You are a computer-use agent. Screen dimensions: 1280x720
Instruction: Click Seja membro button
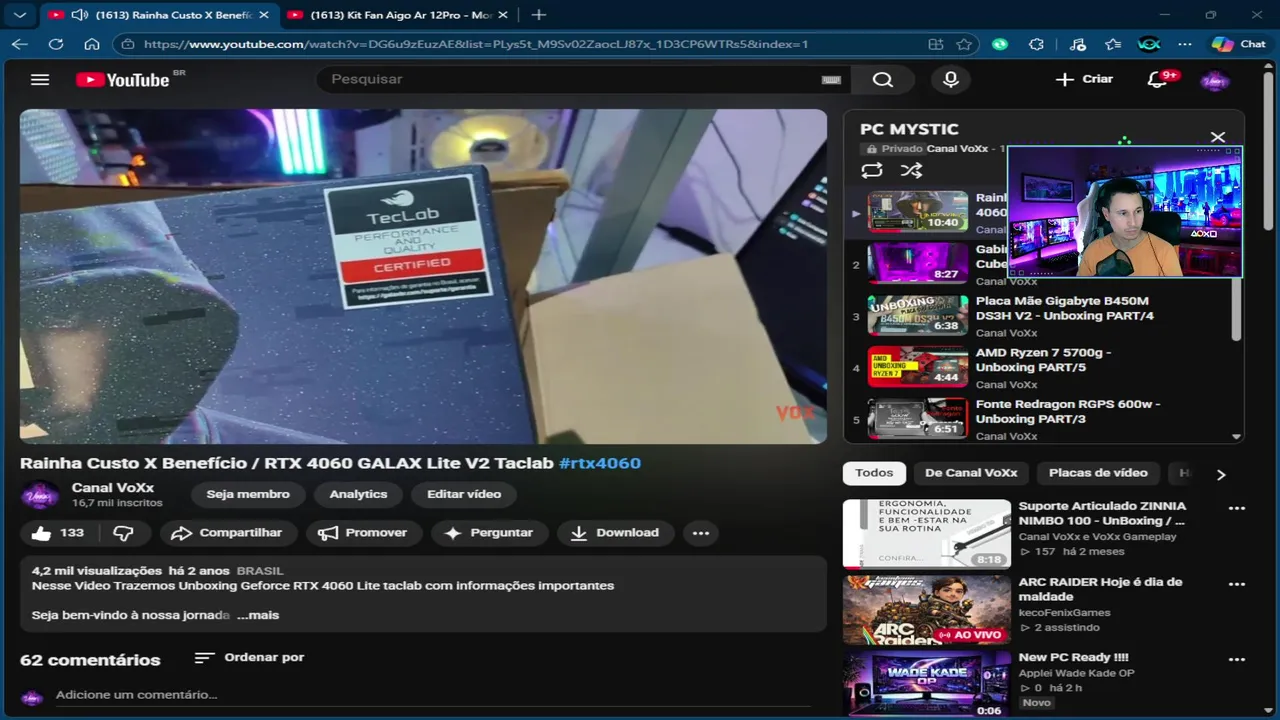[x=248, y=494]
